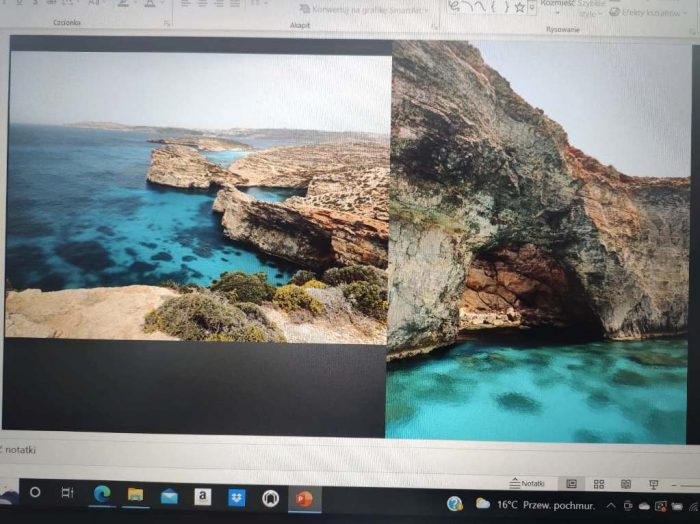Image resolution: width=700 pixels, height=524 pixels.
Task: Open the Amazon app from taskbar
Action: (202, 497)
